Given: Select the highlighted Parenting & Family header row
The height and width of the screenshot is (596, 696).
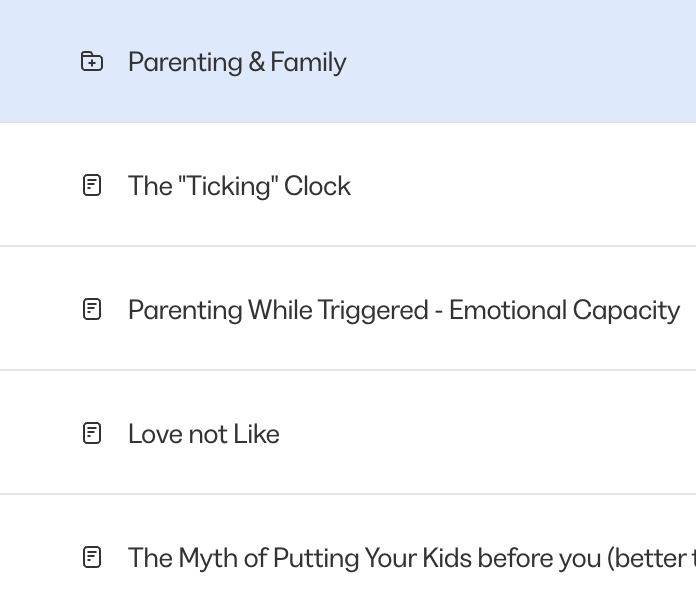Looking at the screenshot, I should [x=348, y=61].
